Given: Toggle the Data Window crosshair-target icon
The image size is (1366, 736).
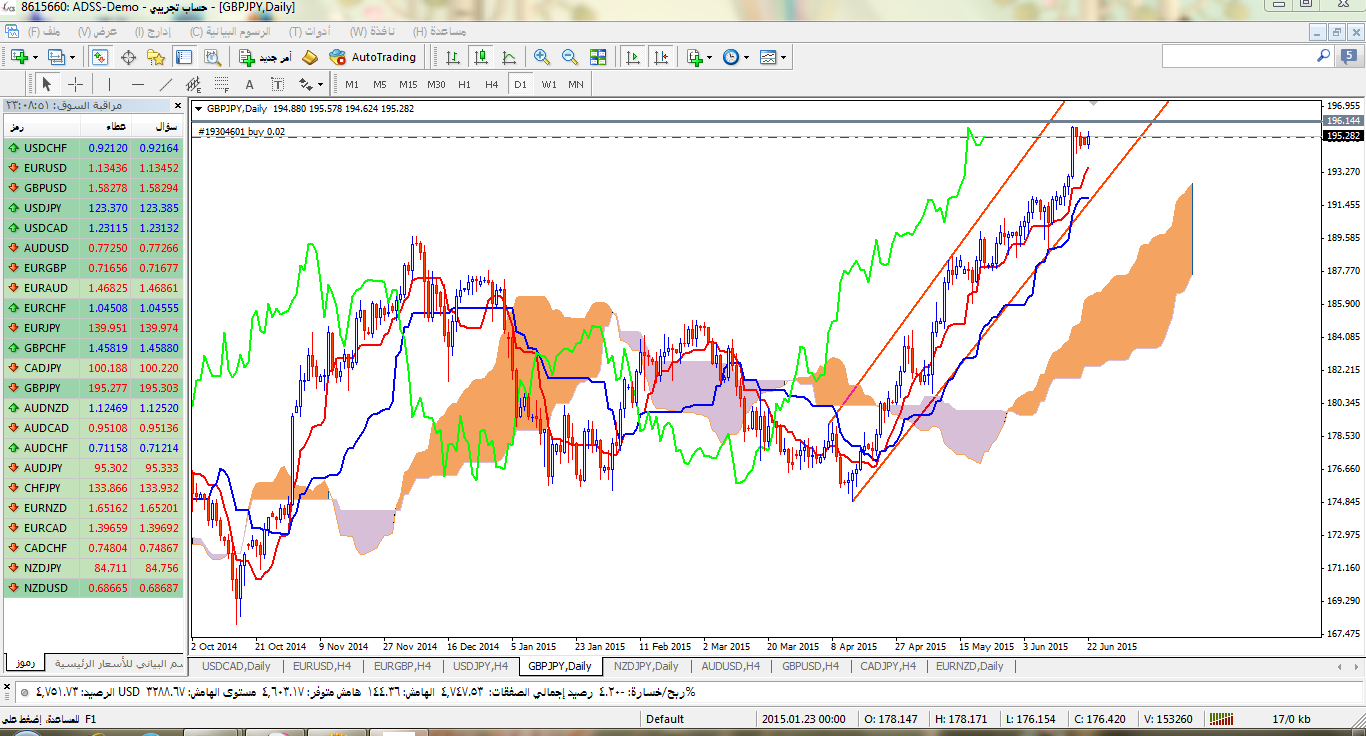Looking at the screenshot, I should (129, 57).
